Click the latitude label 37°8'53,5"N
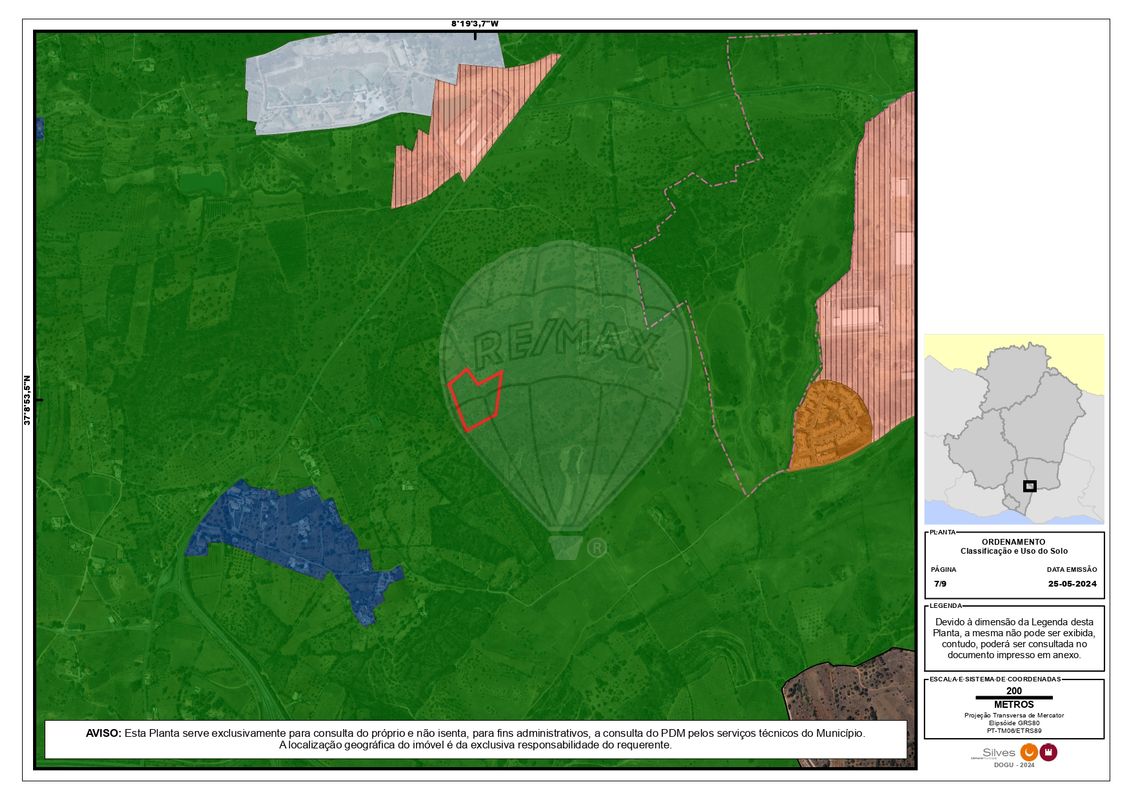1131x800 pixels. pyautogui.click(x=27, y=400)
